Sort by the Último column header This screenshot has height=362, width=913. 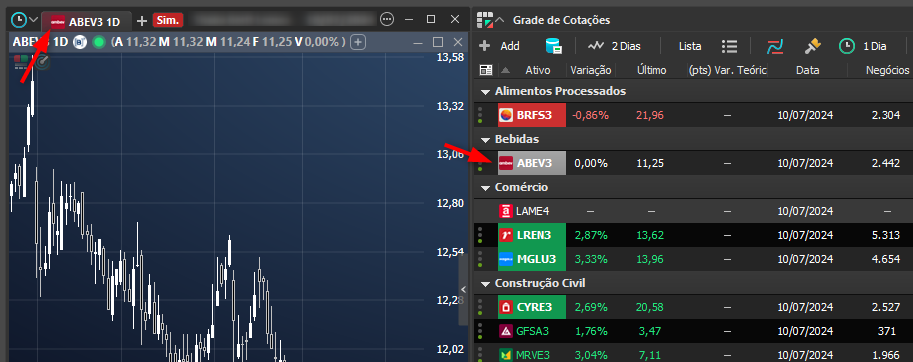[x=651, y=70]
